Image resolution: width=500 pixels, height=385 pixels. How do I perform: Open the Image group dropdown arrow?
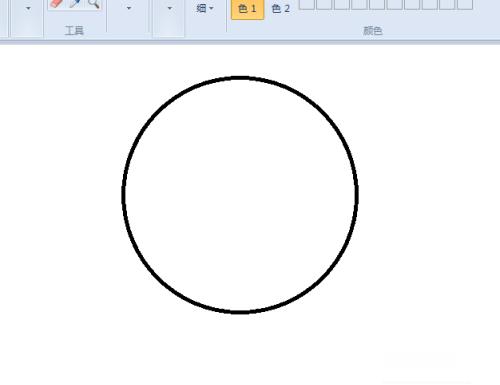coord(28,8)
